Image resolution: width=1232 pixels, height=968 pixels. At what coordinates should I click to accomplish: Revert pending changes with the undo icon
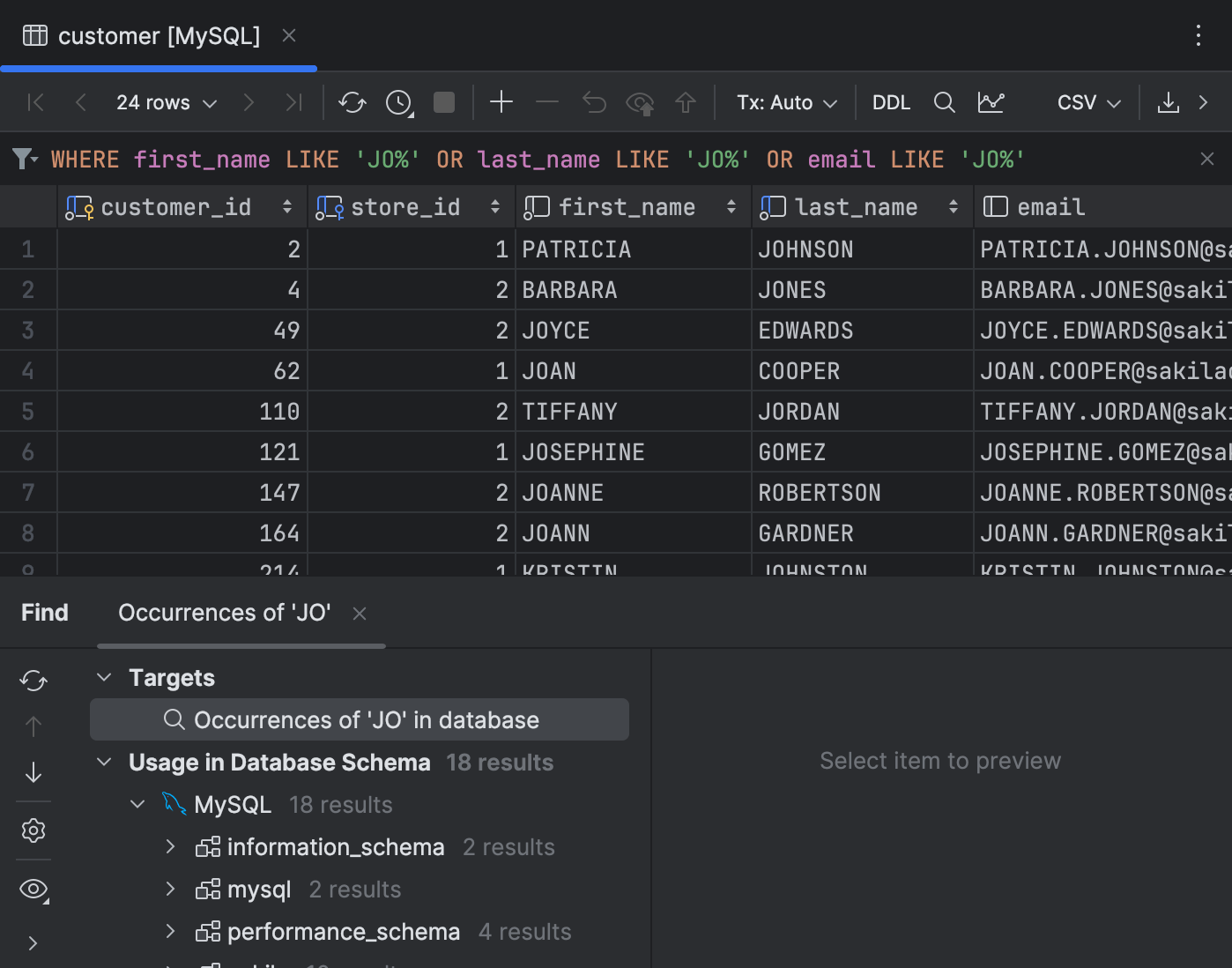(593, 102)
